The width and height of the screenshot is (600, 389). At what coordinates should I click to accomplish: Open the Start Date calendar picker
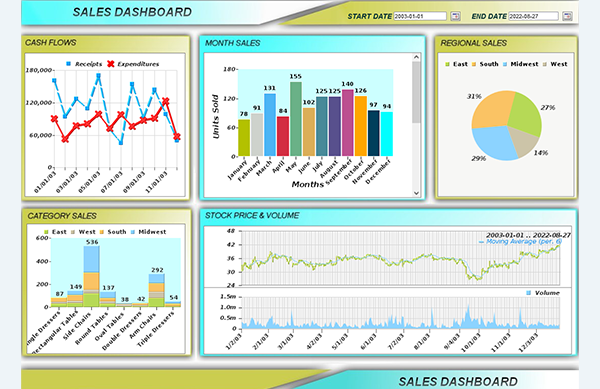455,16
